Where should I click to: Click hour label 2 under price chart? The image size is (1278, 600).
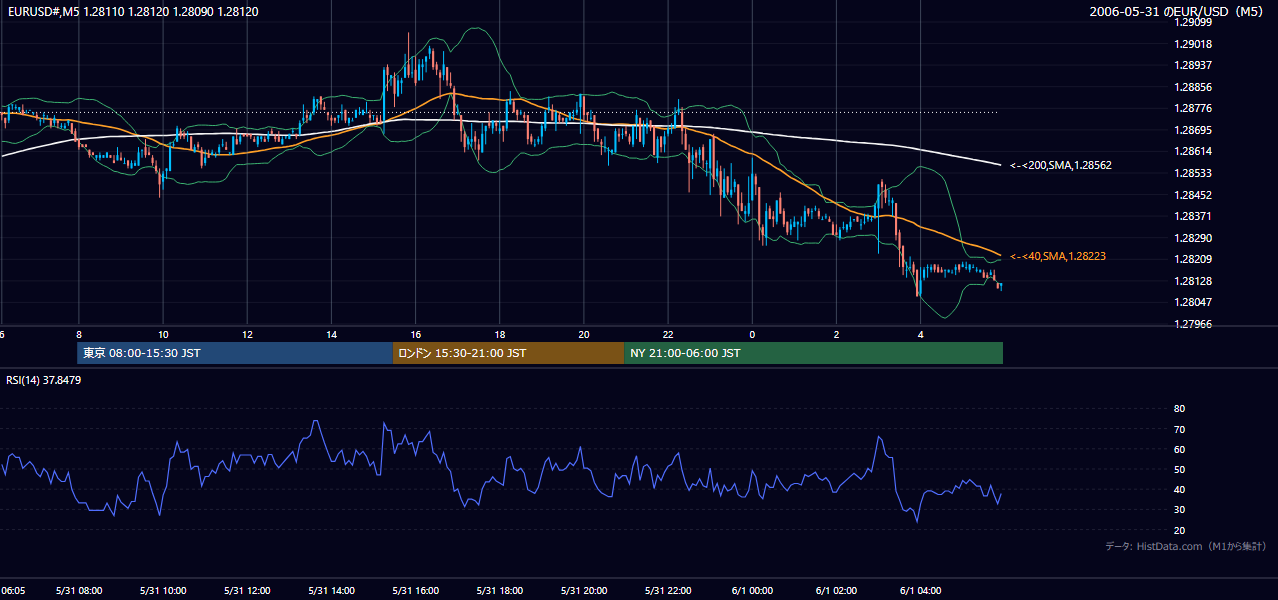click(x=837, y=334)
